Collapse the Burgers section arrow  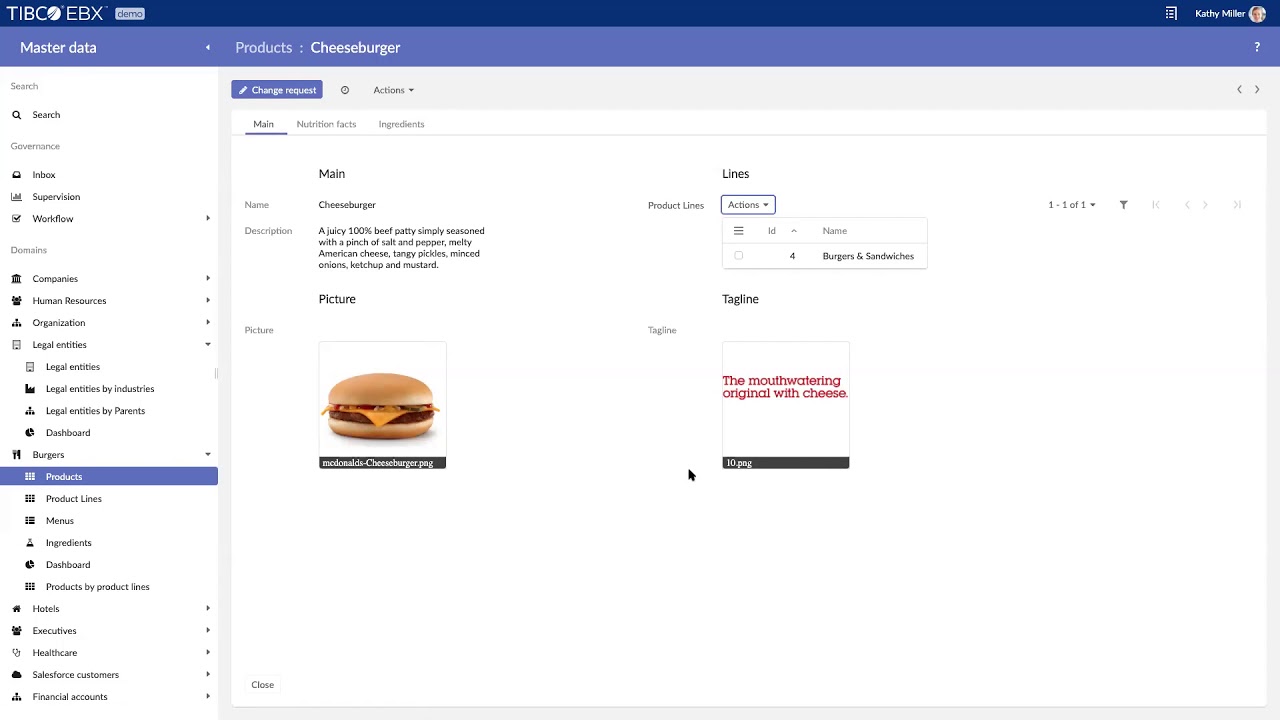[208, 455]
